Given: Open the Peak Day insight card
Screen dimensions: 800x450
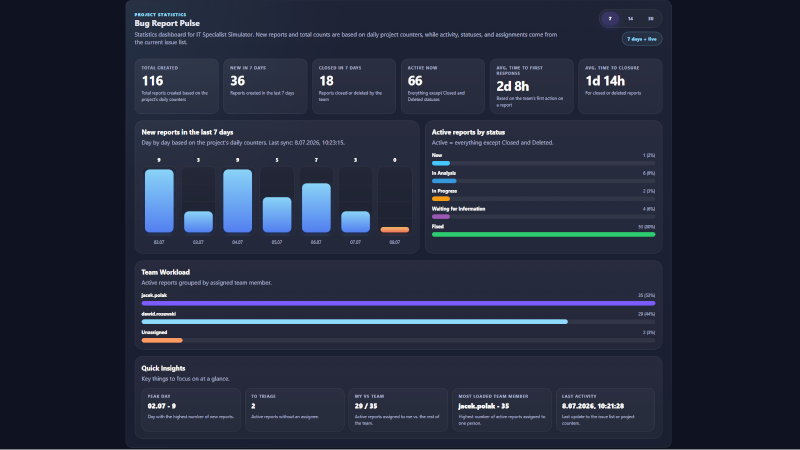Looking at the screenshot, I should coord(191,410).
